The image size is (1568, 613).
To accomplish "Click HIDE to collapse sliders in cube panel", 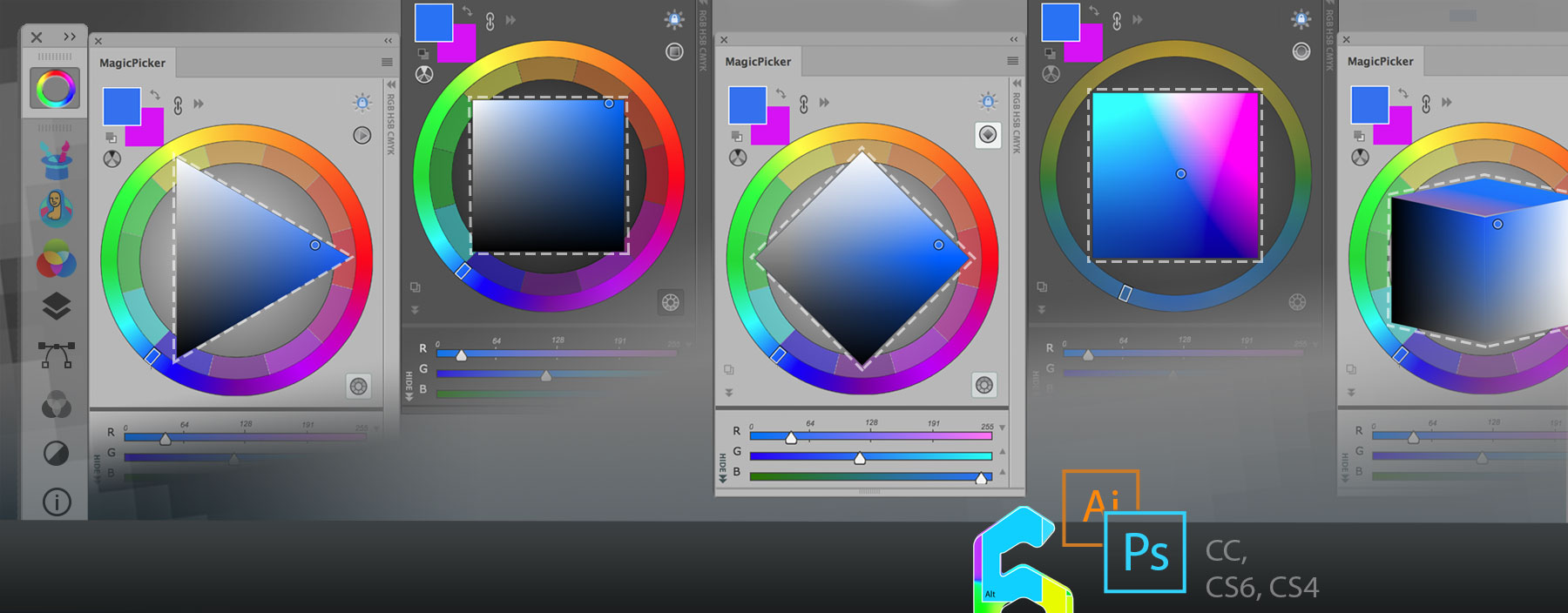I will coord(1345,468).
